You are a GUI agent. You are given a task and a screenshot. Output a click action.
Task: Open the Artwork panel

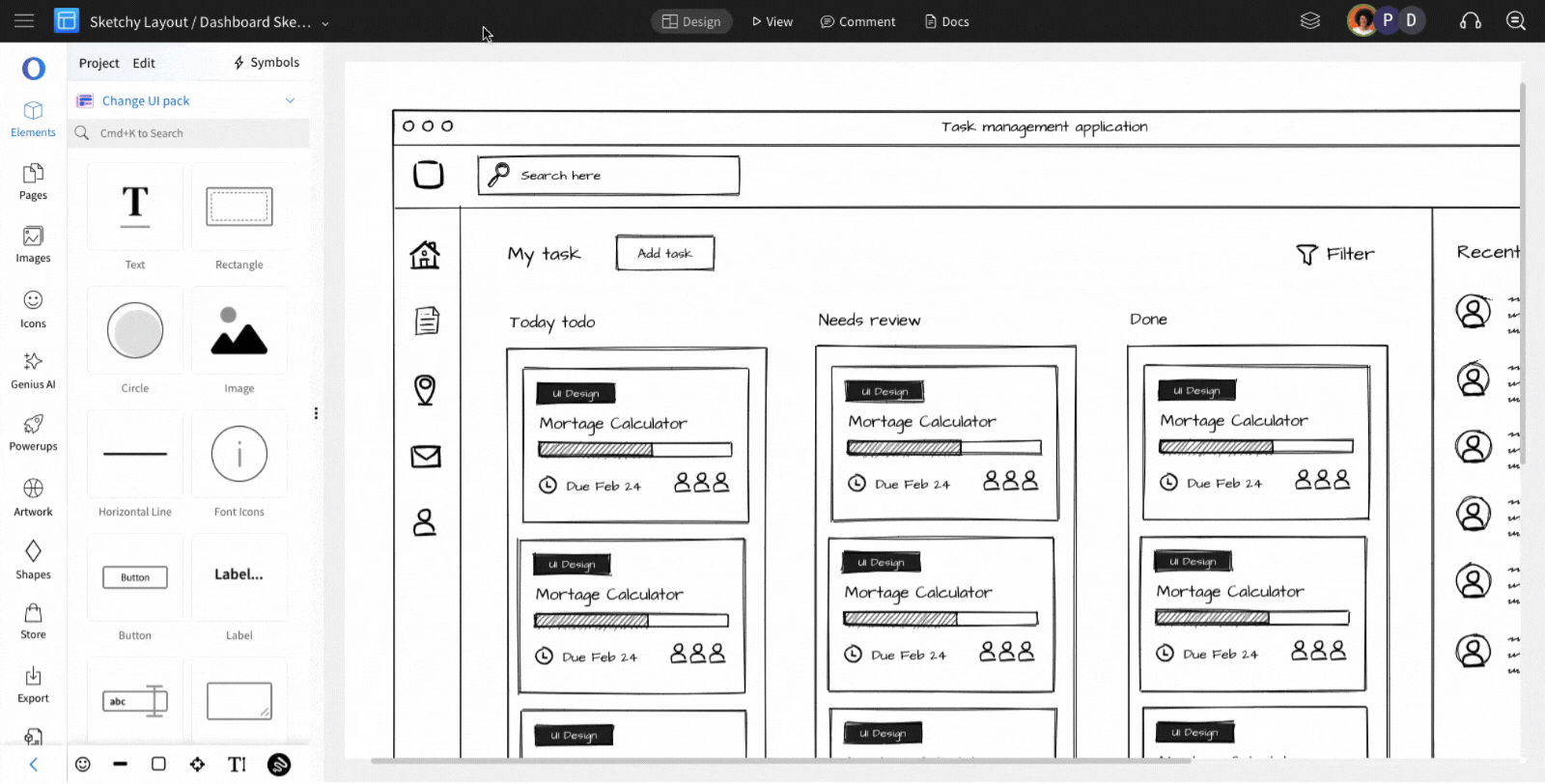(x=33, y=497)
